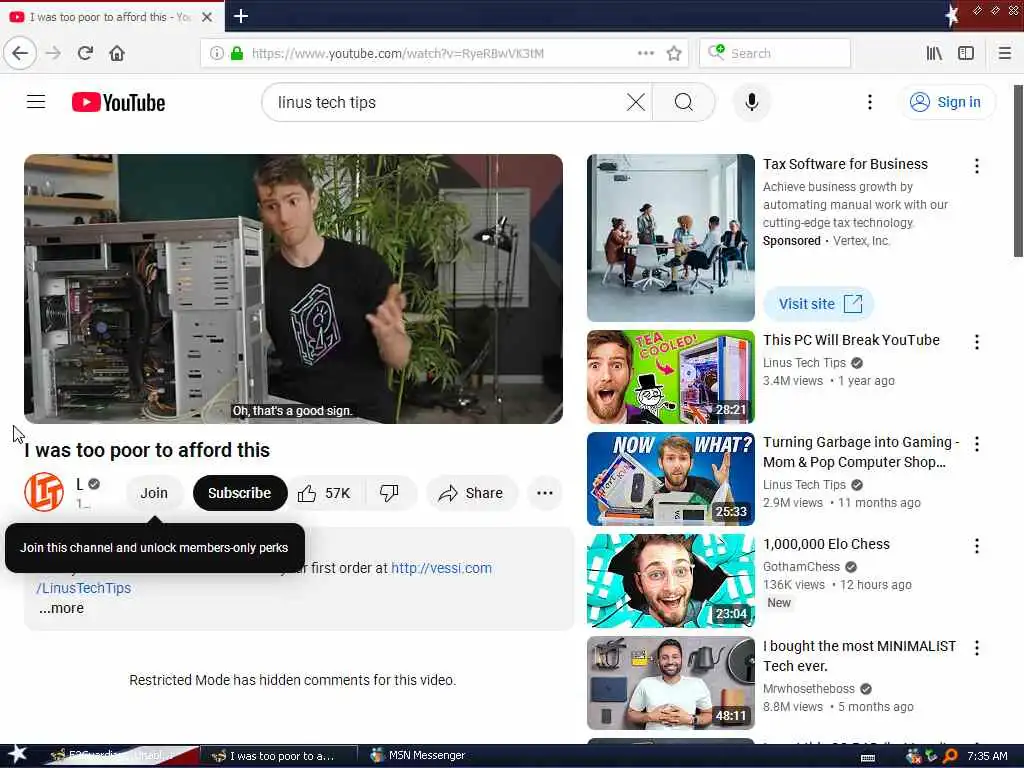Click the video title 'I was too poor to afford this'
The height and width of the screenshot is (768, 1024).
pos(147,450)
